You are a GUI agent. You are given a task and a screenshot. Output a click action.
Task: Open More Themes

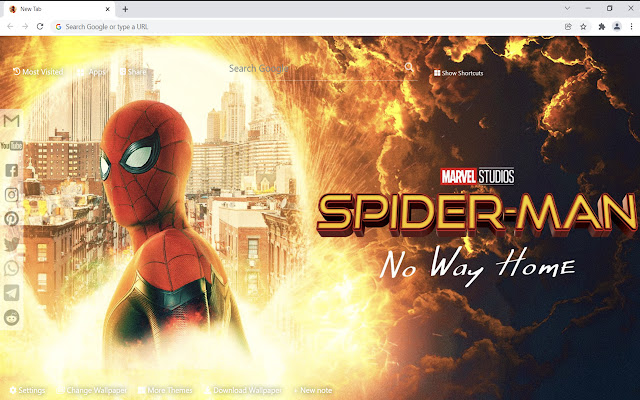click(x=165, y=390)
